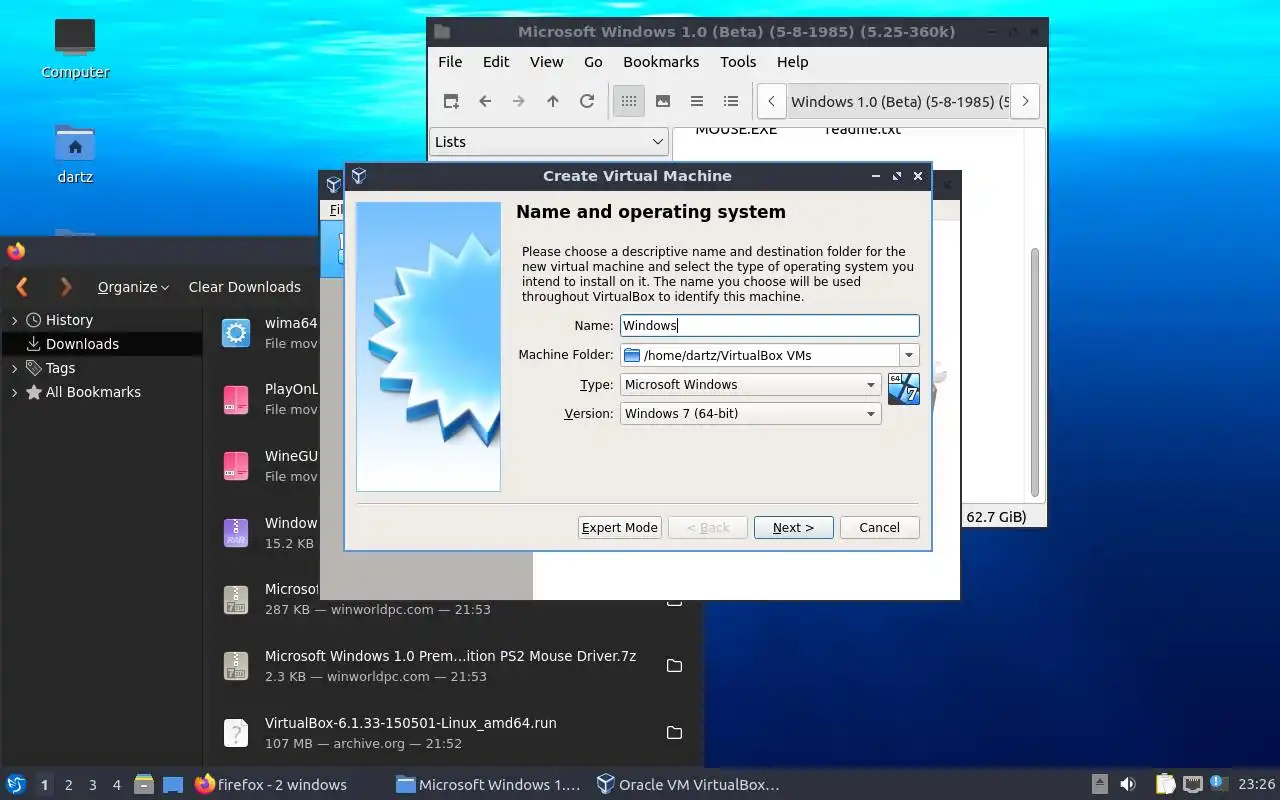1280x800 pixels.
Task: Click the network icon in system tray
Action: coord(1192,785)
